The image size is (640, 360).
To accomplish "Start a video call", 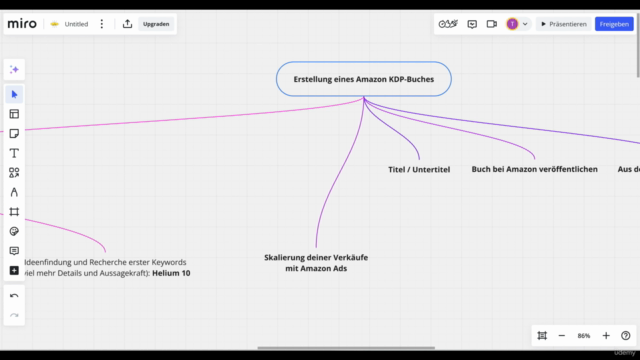I will click(x=492, y=24).
